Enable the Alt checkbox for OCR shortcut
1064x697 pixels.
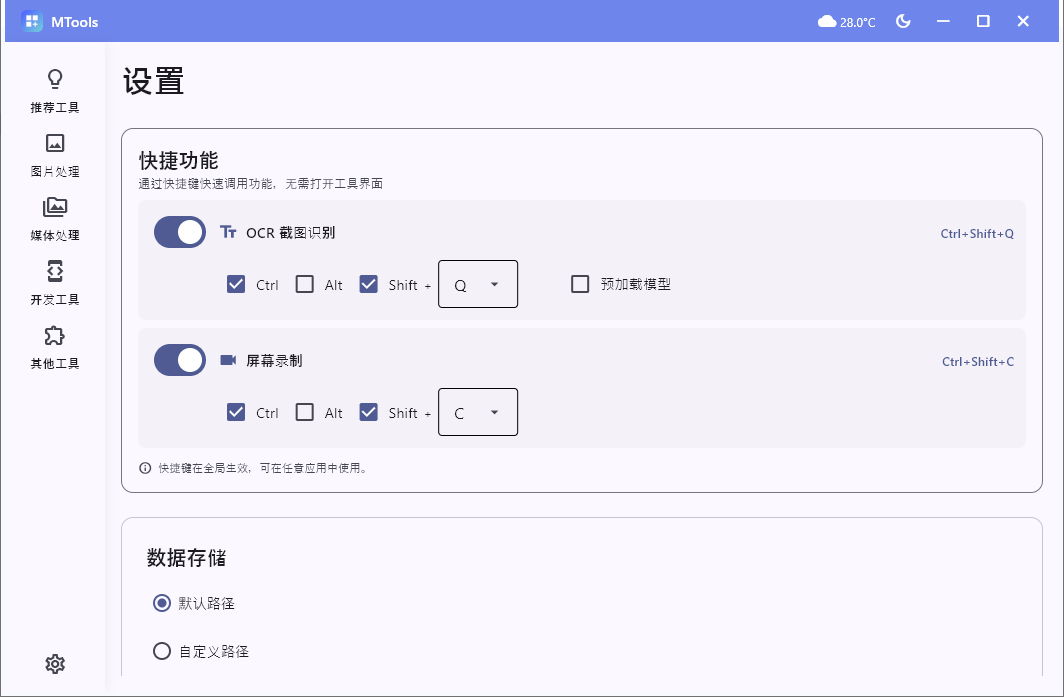click(303, 284)
